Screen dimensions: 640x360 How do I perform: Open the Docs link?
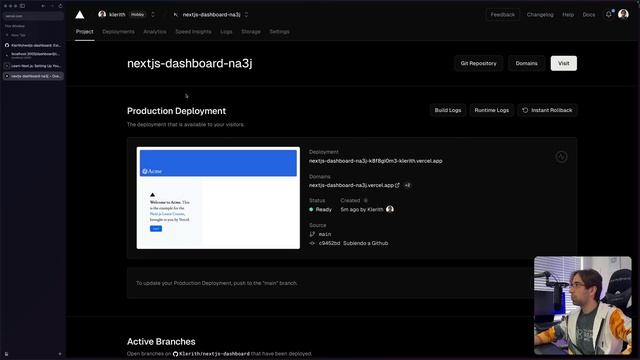(589, 15)
